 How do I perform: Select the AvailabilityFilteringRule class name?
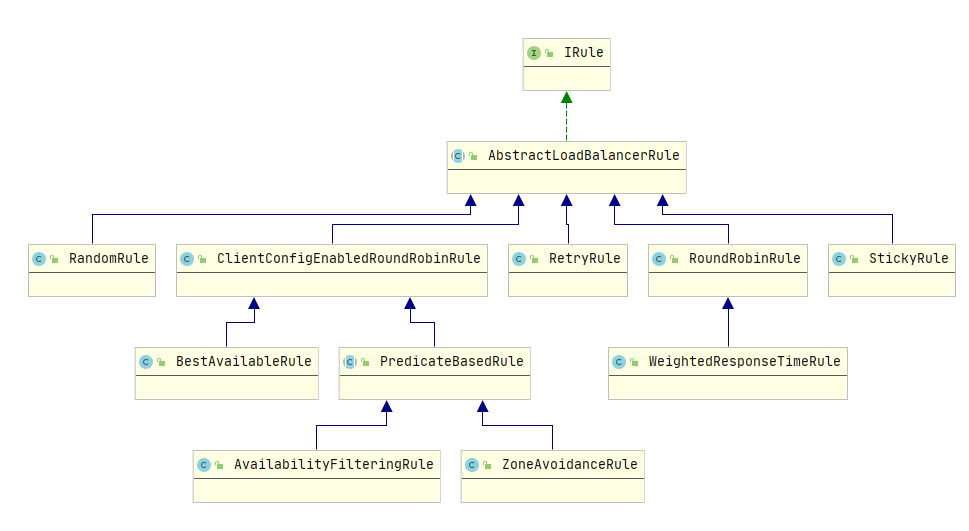pyautogui.click(x=334, y=464)
